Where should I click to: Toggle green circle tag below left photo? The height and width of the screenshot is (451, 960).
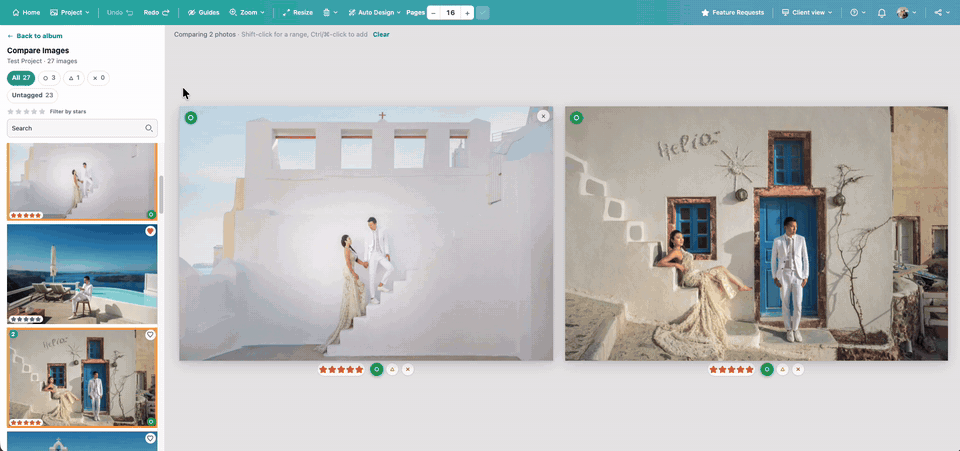click(377, 370)
